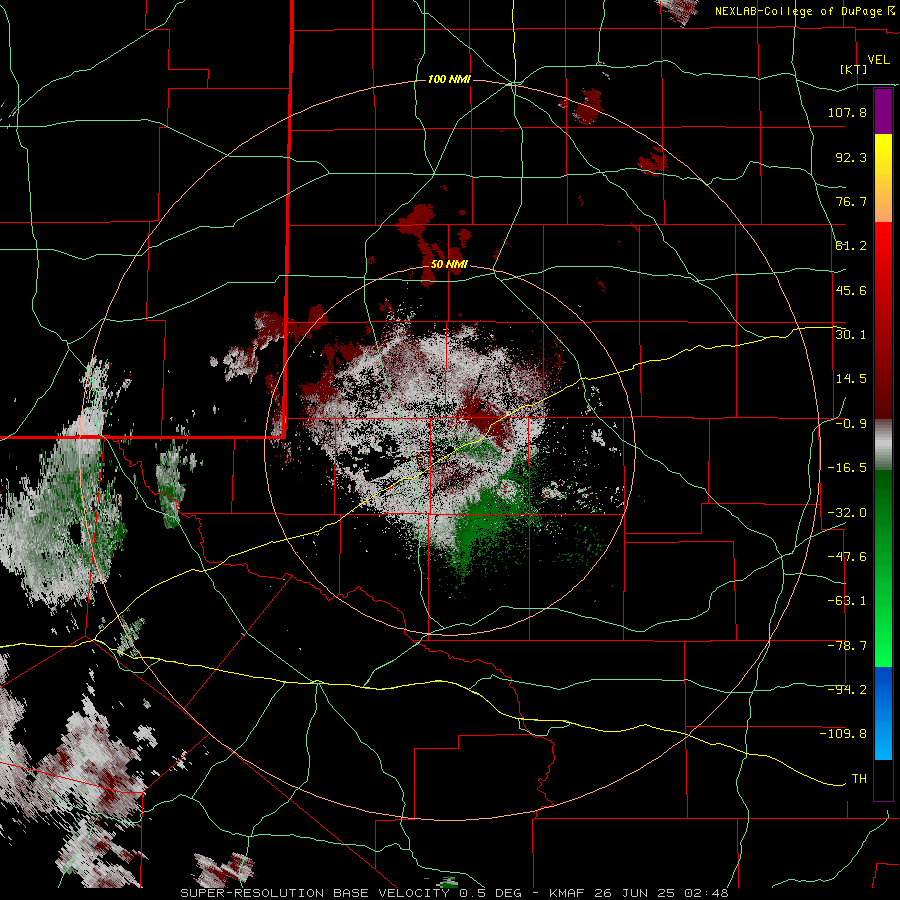900x900 pixels.
Task: Select the -47.6 velocity scale value
Action: (x=847, y=557)
